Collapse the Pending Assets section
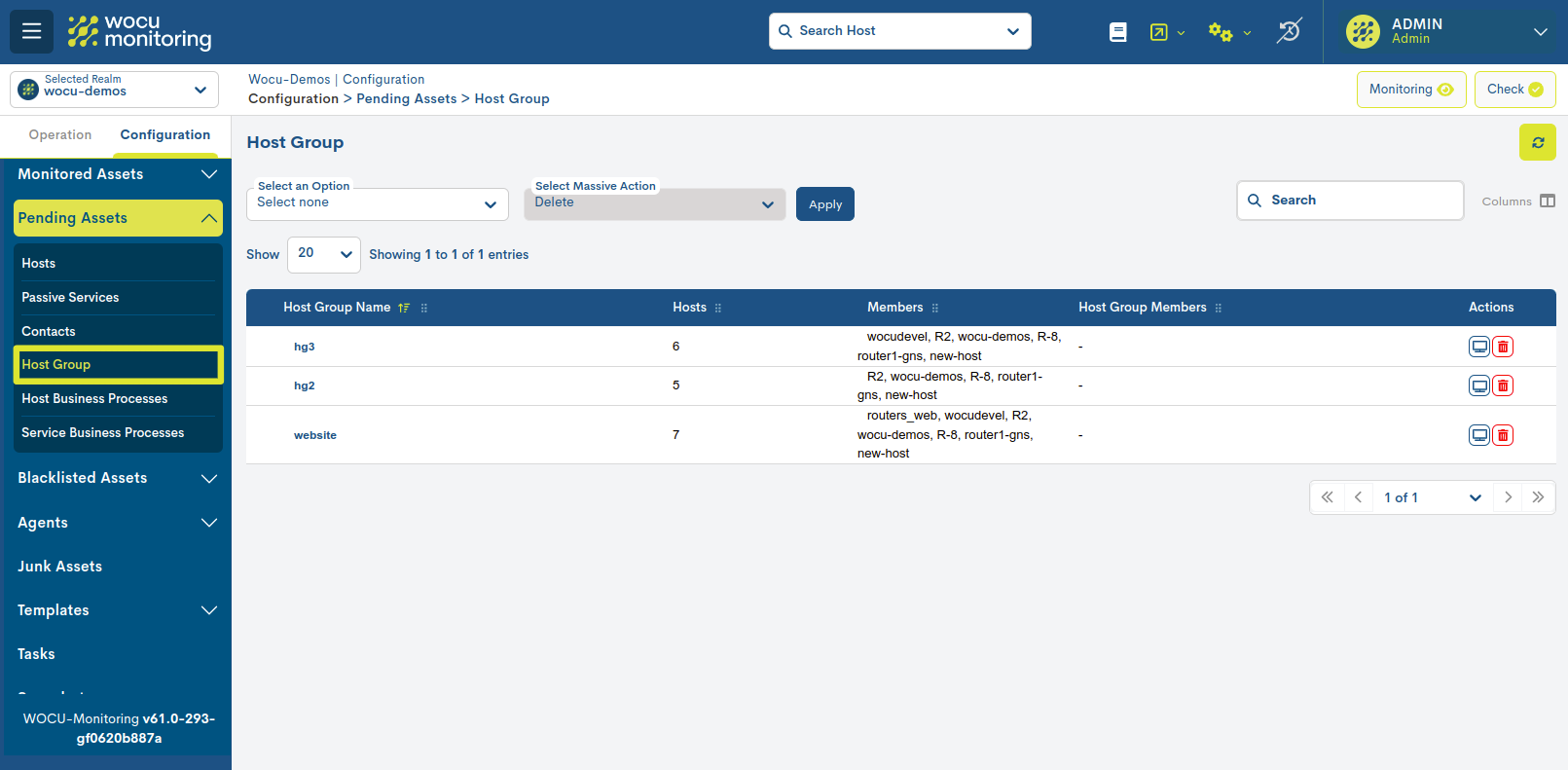The height and width of the screenshot is (770, 1568). (118, 218)
